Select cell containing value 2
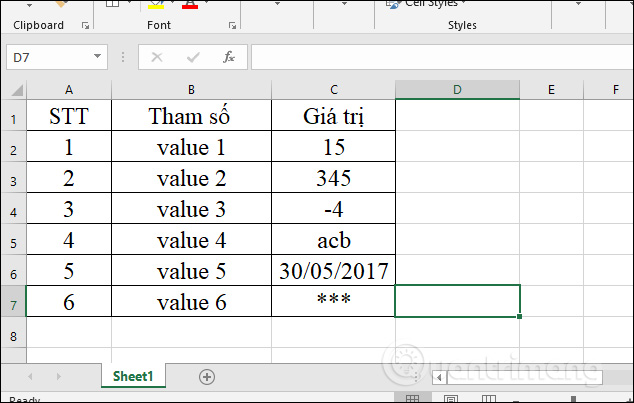Screen dimensions: 634x403 click(191, 178)
